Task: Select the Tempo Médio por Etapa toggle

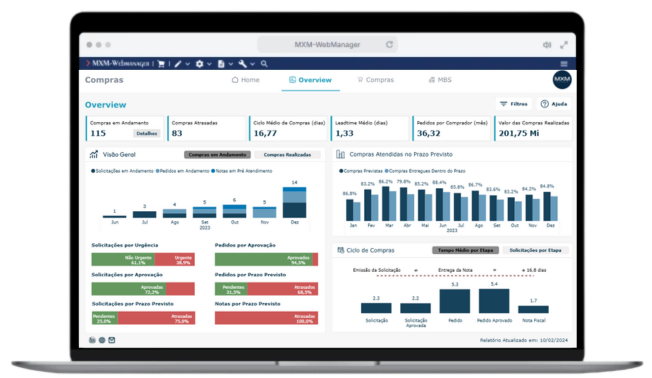Action: click(465, 250)
